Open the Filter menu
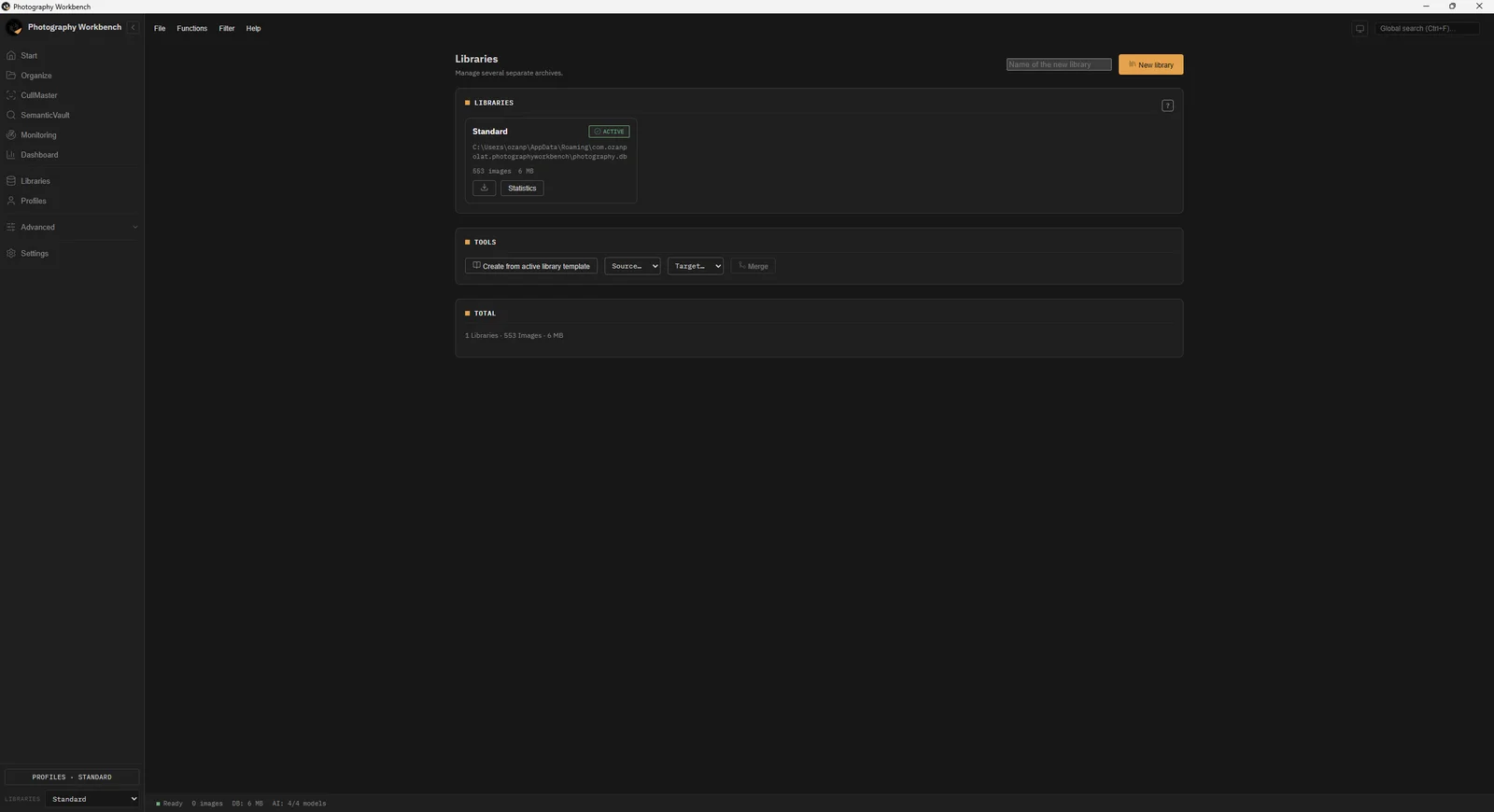This screenshot has width=1494, height=812. tap(227, 29)
